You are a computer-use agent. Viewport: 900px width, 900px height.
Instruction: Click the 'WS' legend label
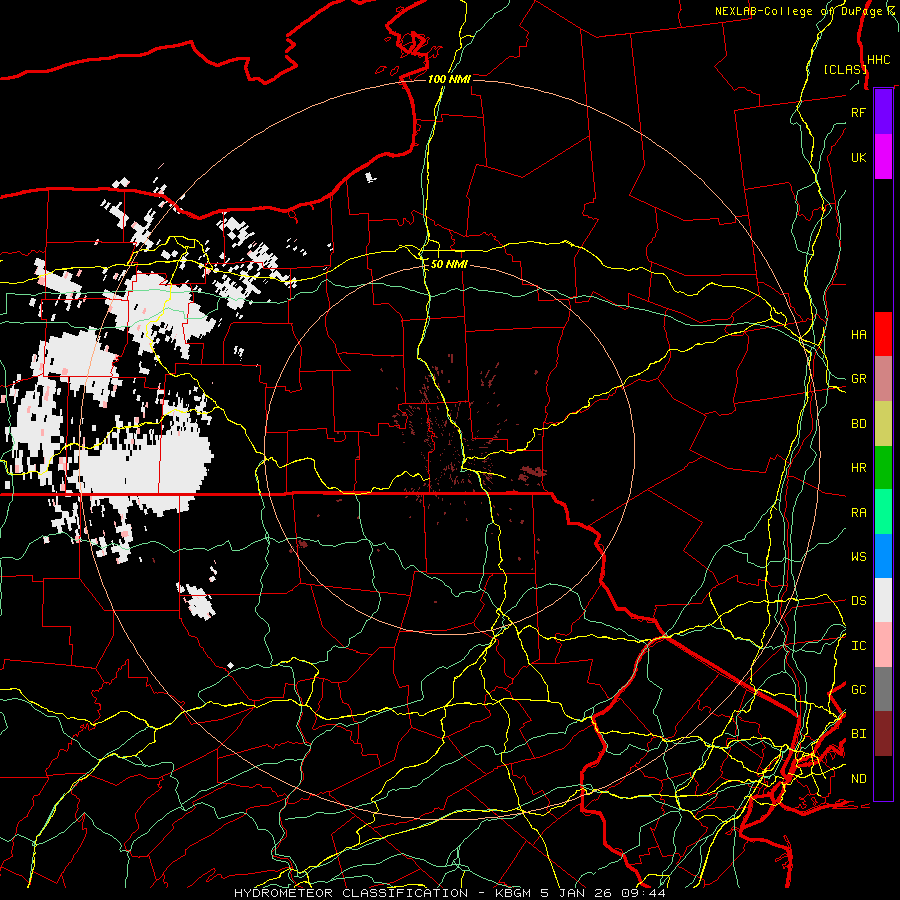pos(858,557)
